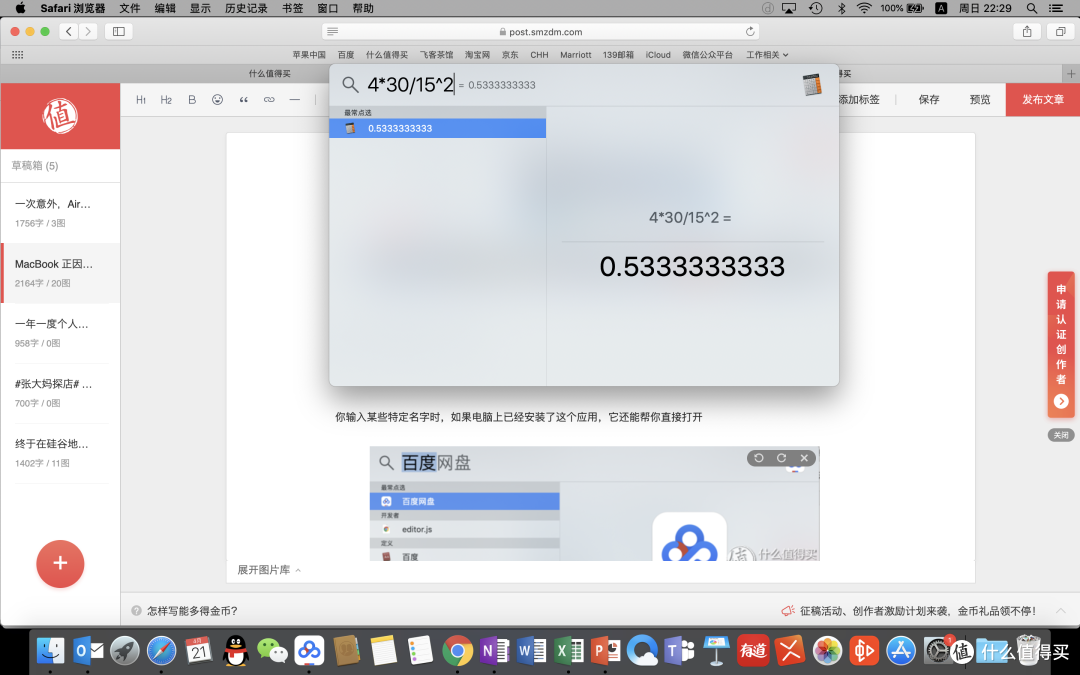Click the H1 heading format icon
The height and width of the screenshot is (675, 1080).
point(141,100)
